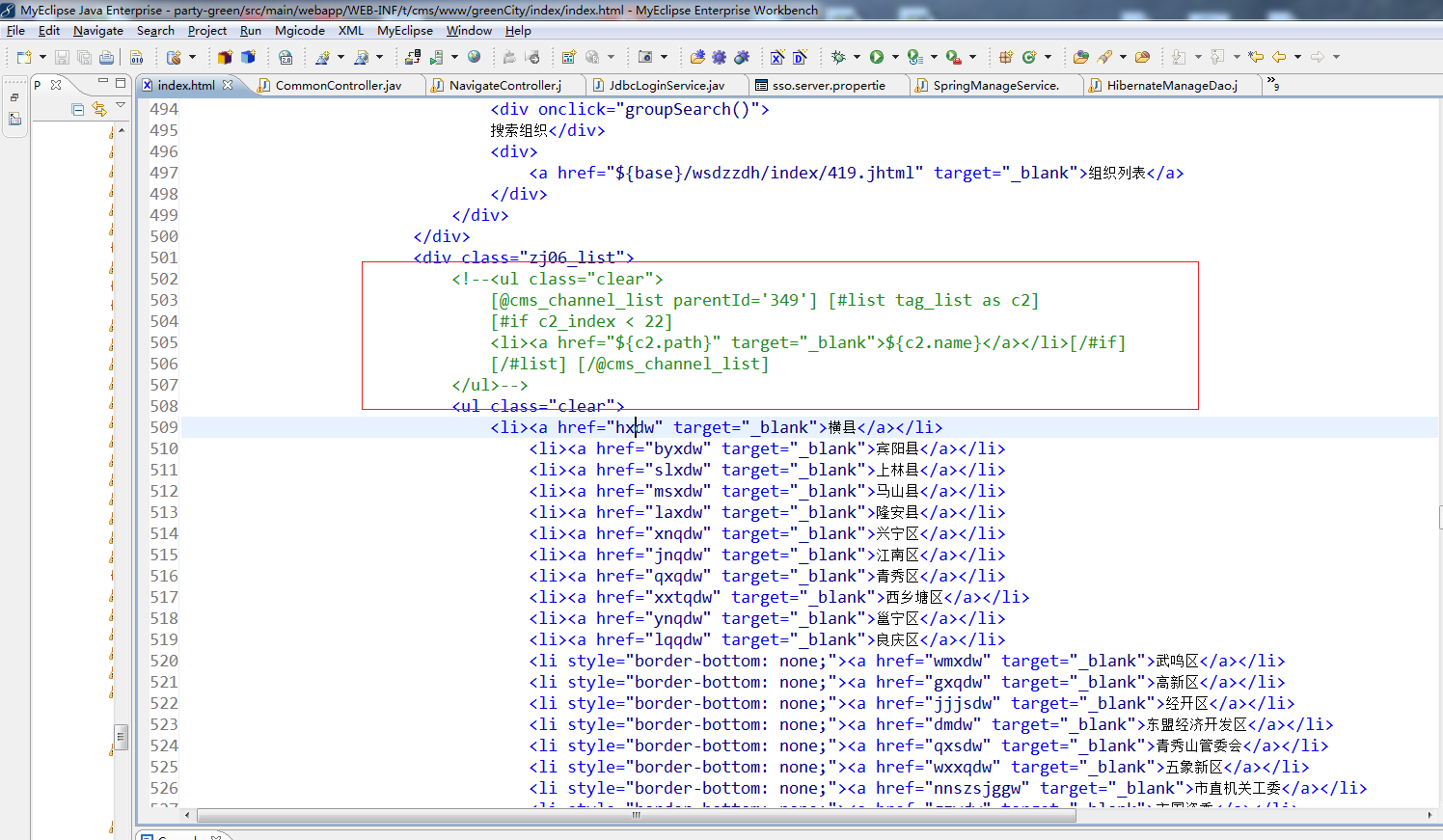This screenshot has width=1443, height=840.
Task: Click the Restore minimized view icon
Action: tap(14, 97)
